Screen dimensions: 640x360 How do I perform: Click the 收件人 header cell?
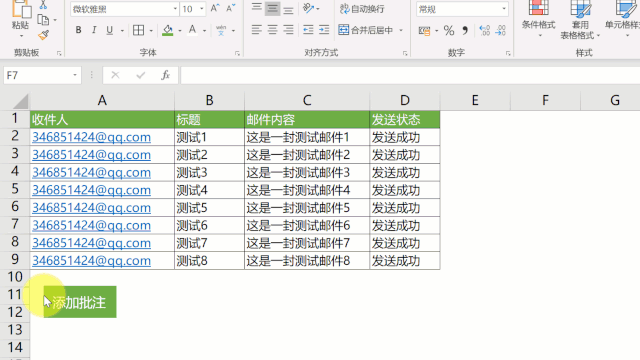102,120
